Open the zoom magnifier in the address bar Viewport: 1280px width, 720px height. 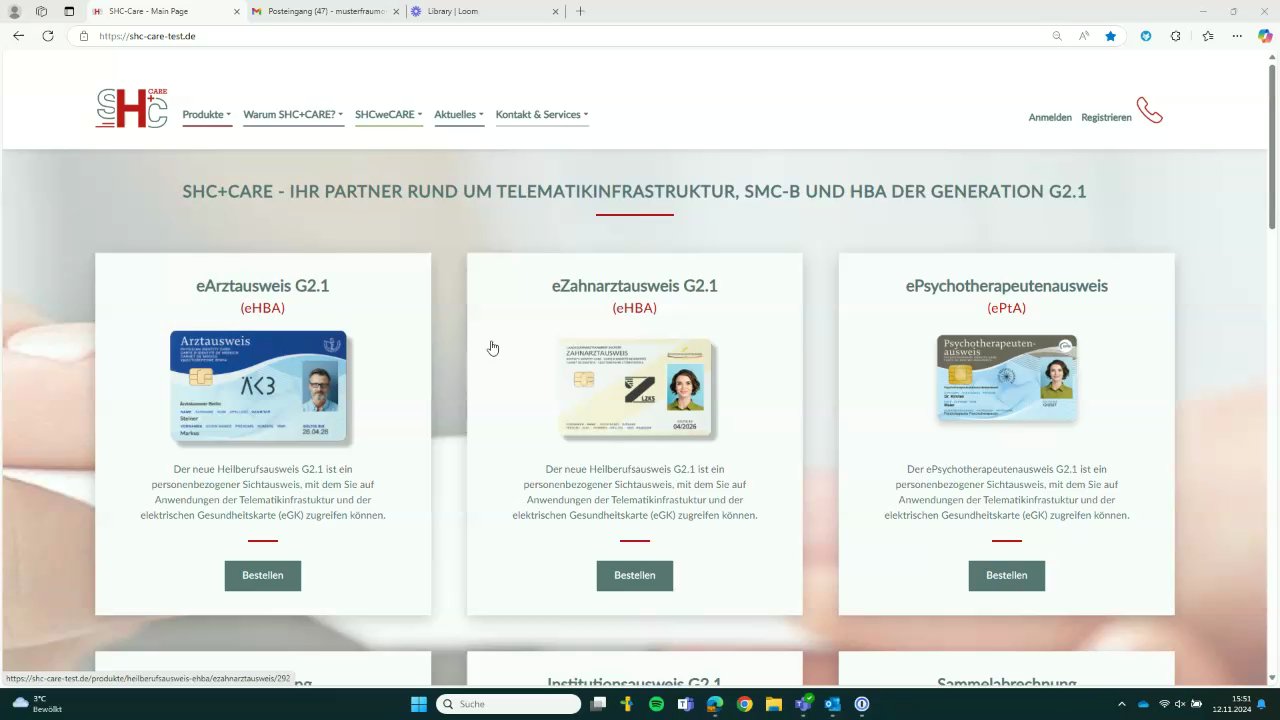pyautogui.click(x=1057, y=36)
